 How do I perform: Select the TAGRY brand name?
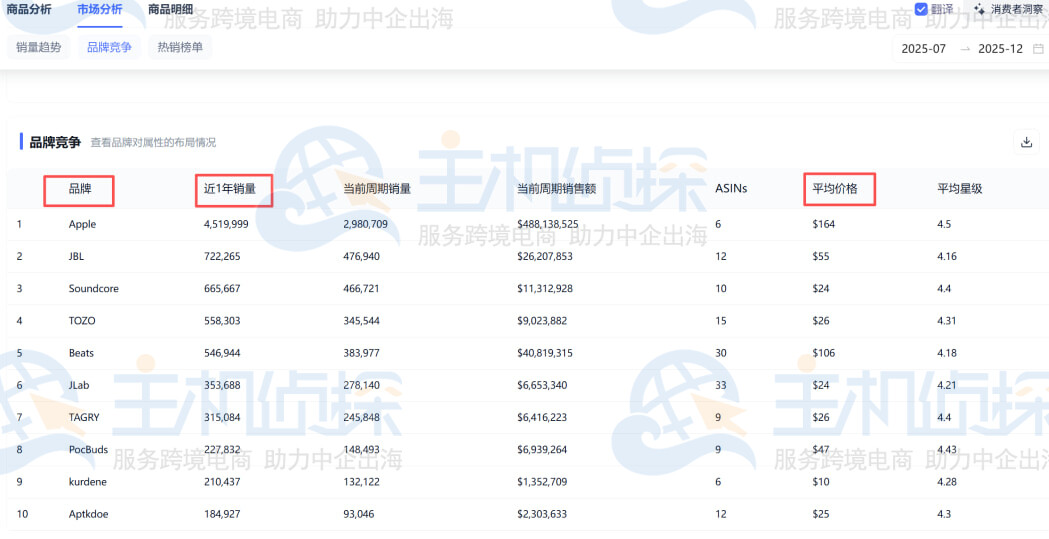(84, 417)
